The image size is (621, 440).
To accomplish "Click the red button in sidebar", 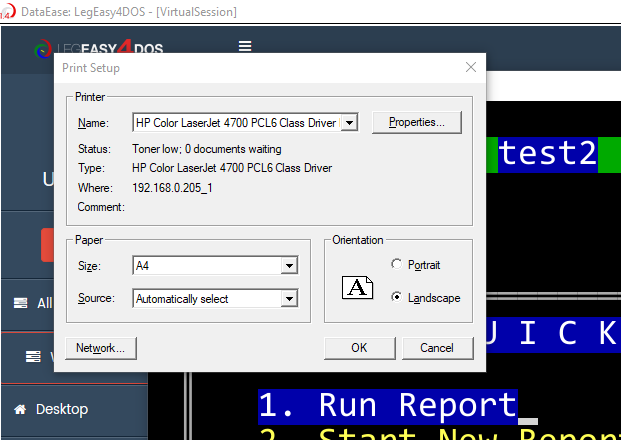I will (47, 245).
